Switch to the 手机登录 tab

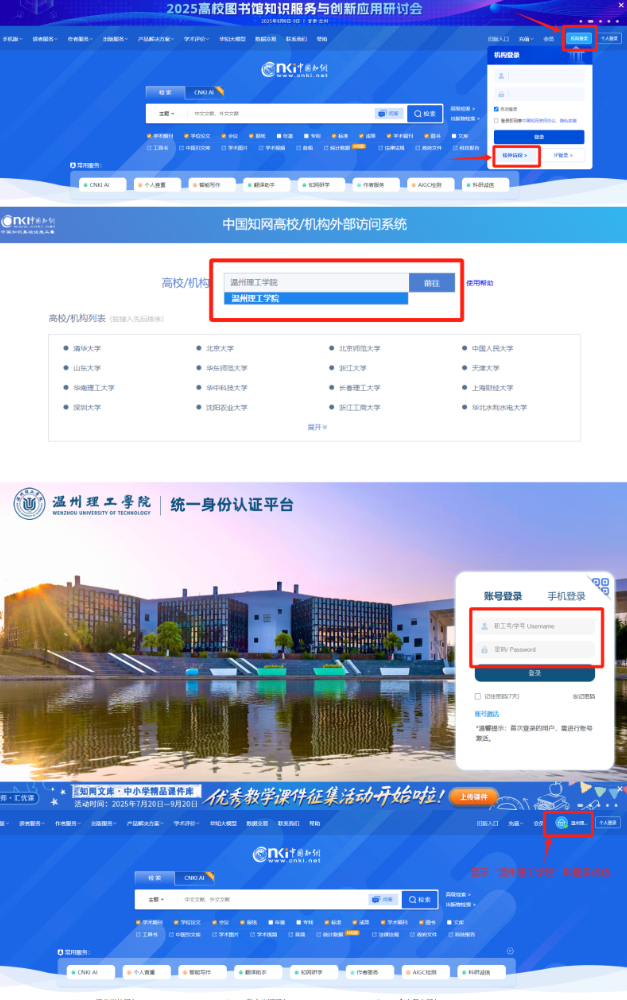click(x=566, y=596)
